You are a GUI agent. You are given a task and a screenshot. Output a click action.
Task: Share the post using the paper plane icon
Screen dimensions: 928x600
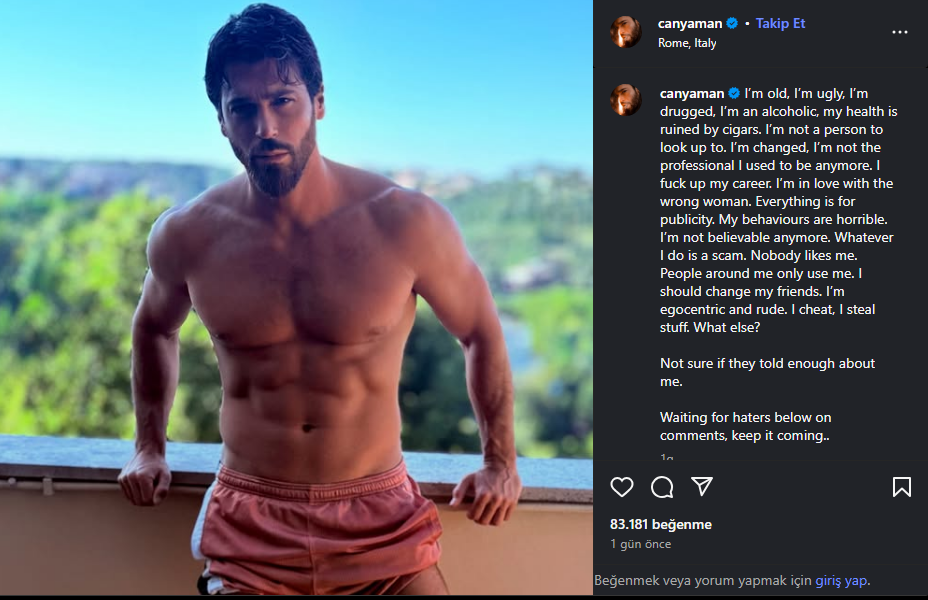point(702,486)
